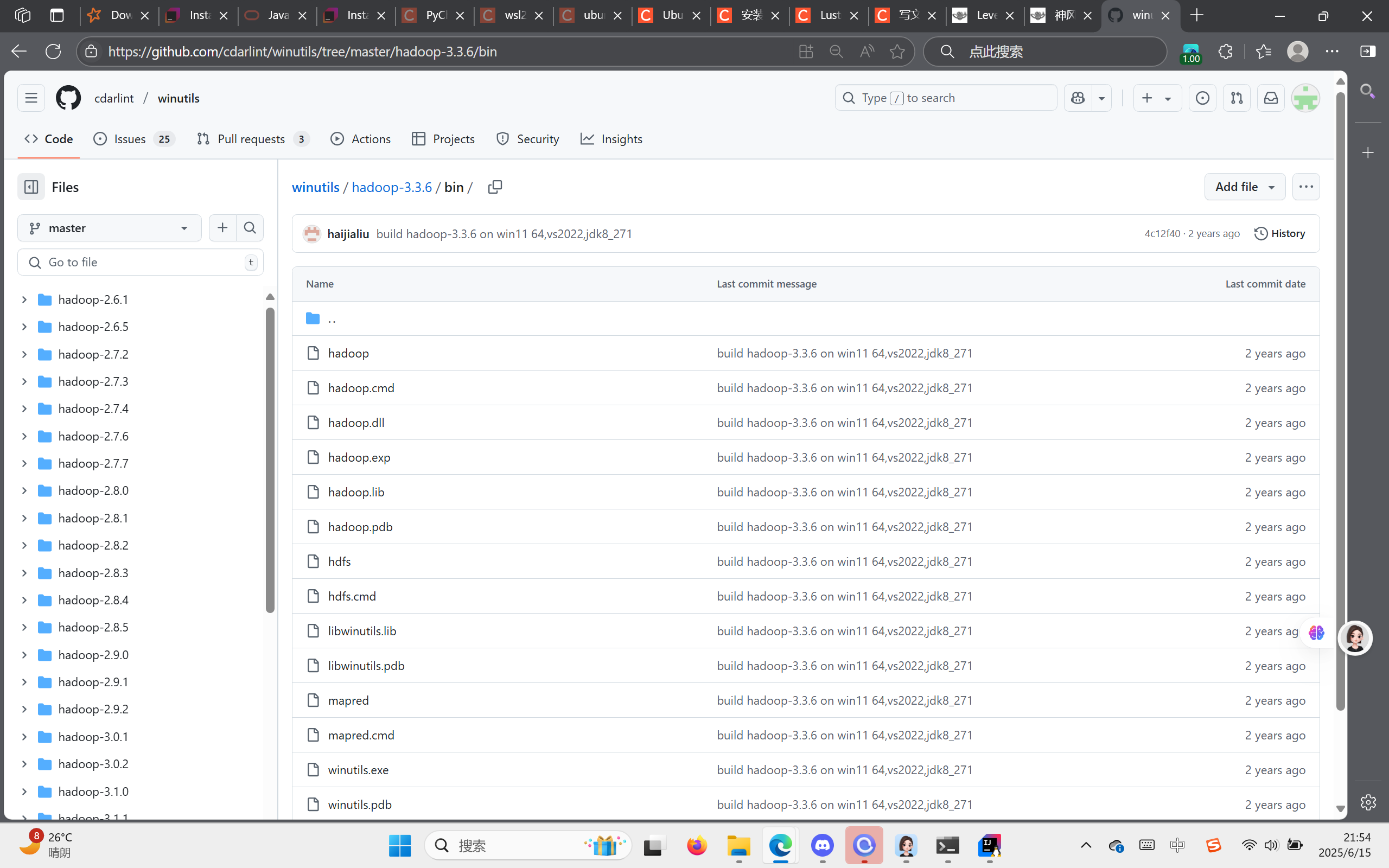Copy the file path using the copy icon
This screenshot has height=868, width=1389.
[x=494, y=187]
